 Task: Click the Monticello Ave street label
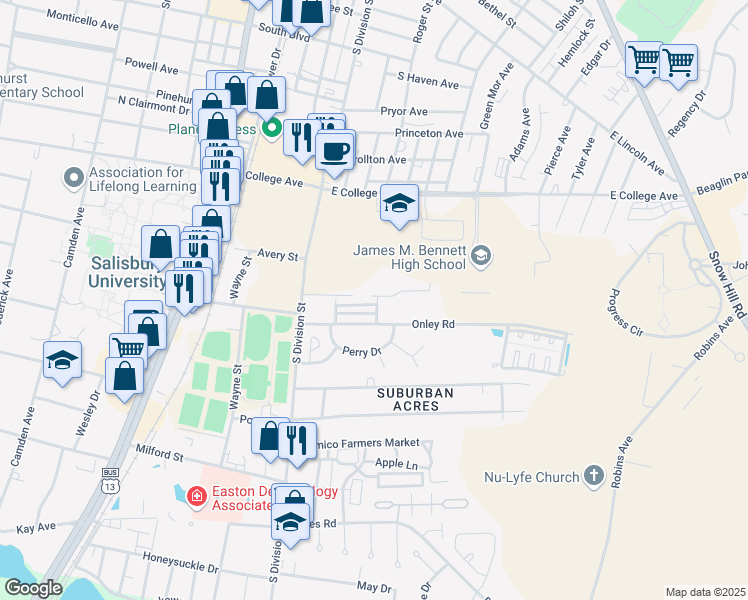click(x=83, y=20)
